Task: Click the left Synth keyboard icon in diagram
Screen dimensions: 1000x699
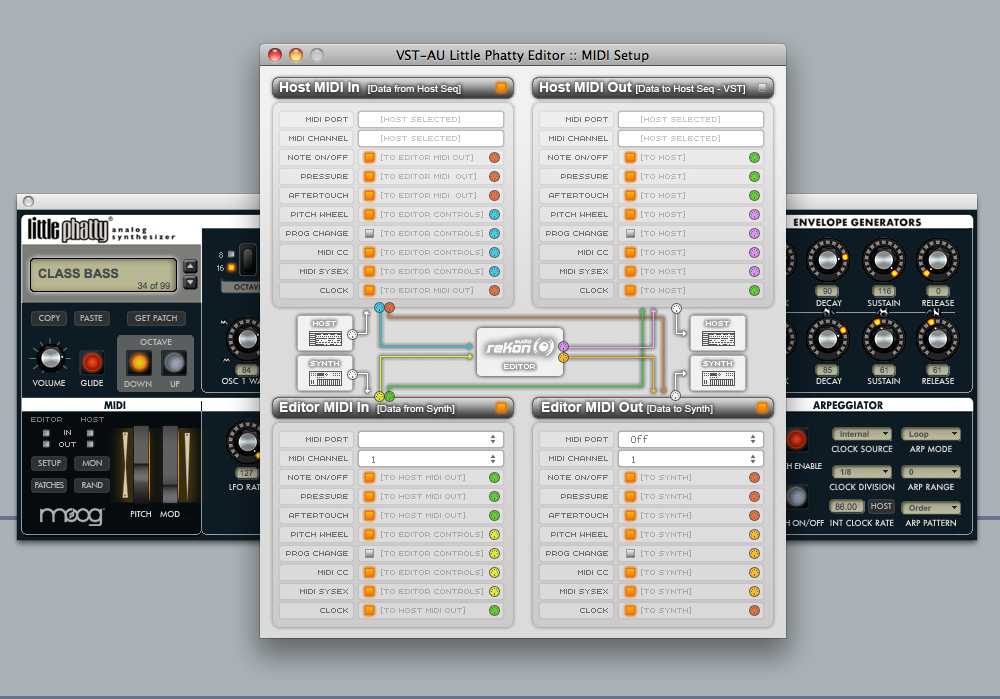Action: pos(325,372)
